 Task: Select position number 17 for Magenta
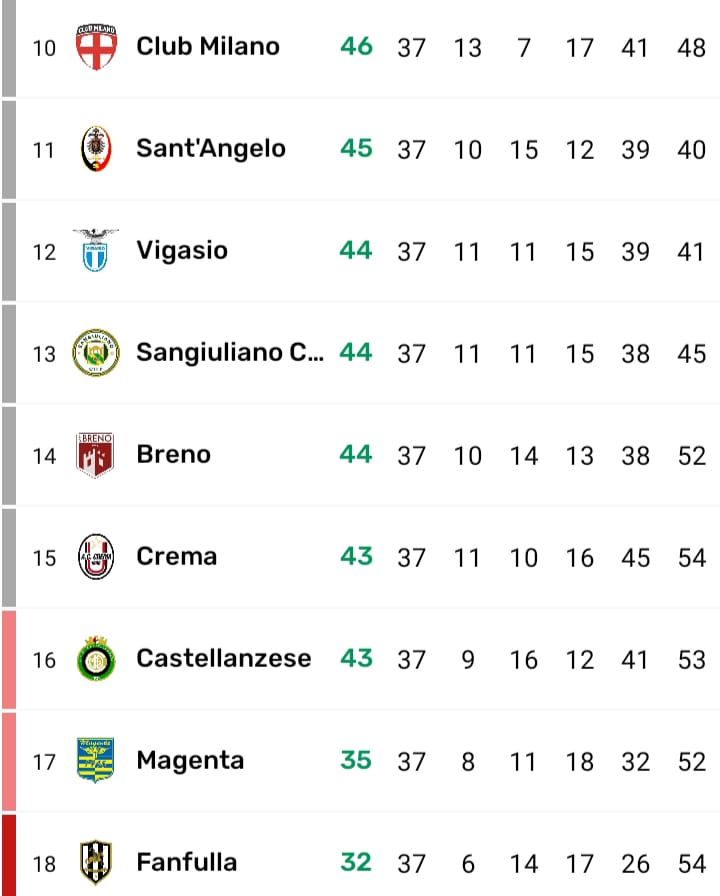(x=44, y=760)
